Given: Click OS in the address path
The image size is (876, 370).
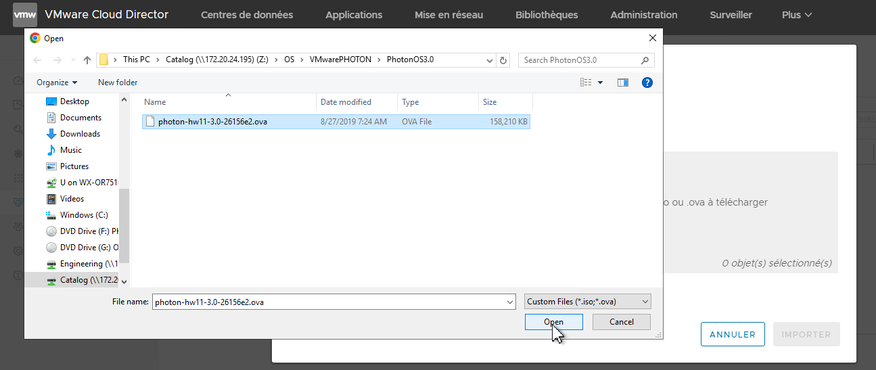Looking at the screenshot, I should tap(289, 60).
